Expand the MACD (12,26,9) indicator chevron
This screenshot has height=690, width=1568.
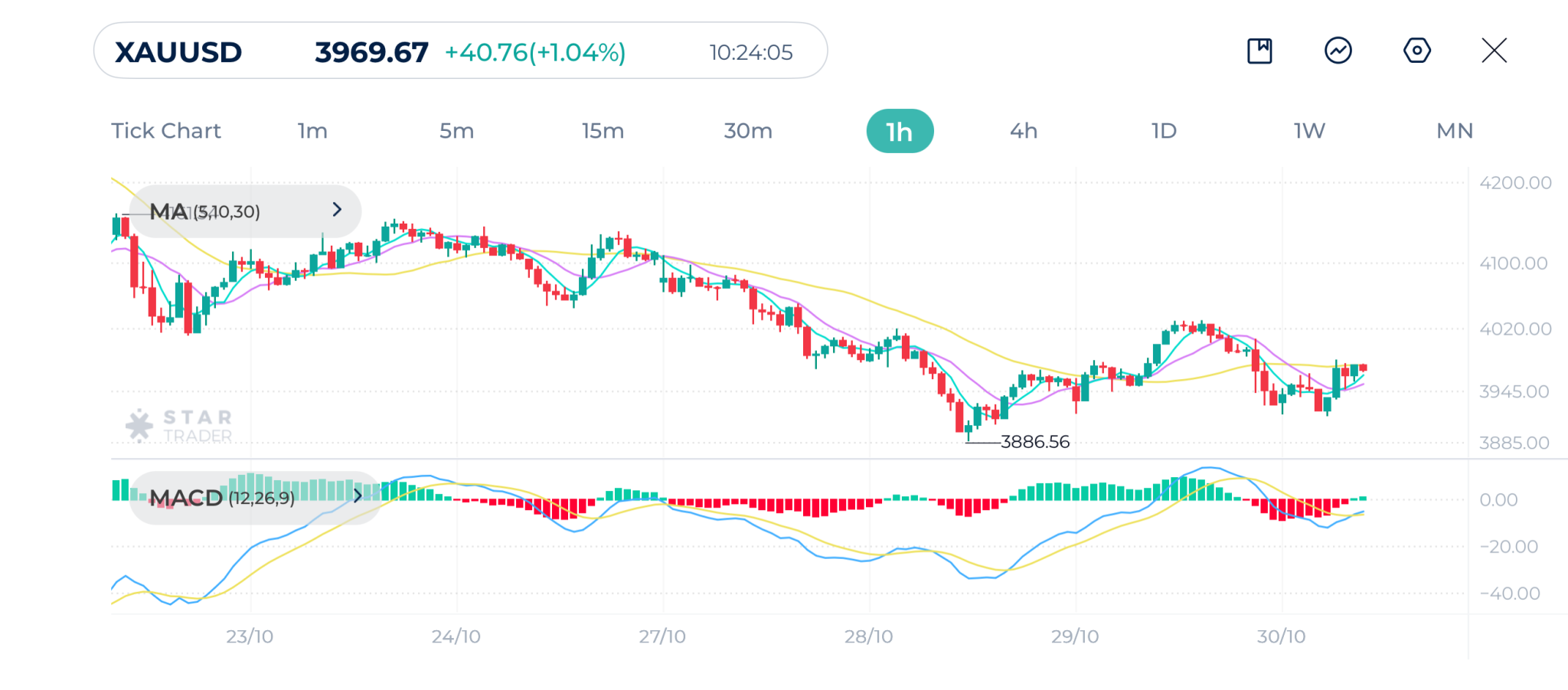pos(358,496)
